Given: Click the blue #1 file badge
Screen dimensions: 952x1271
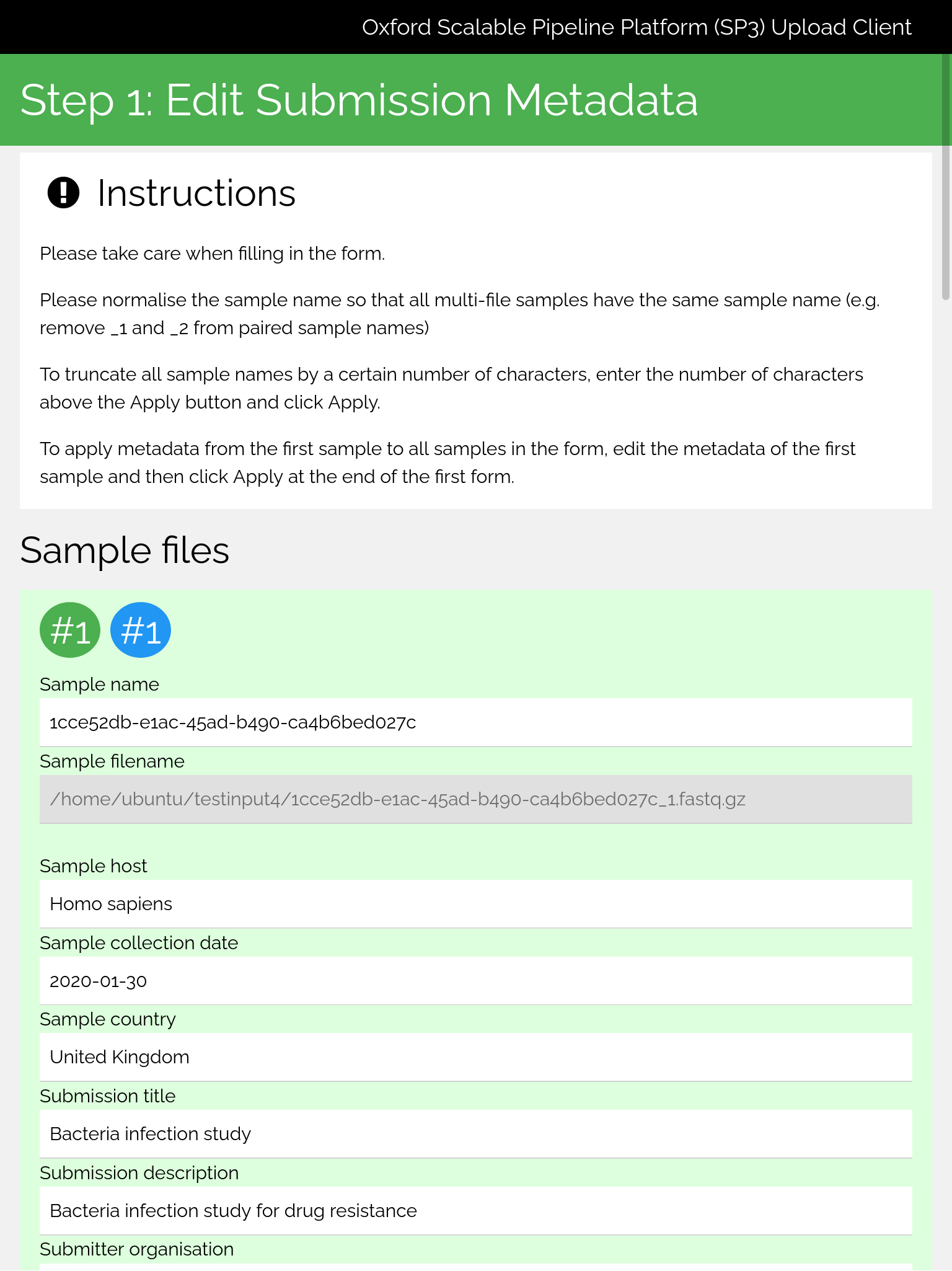Looking at the screenshot, I should tap(141, 630).
